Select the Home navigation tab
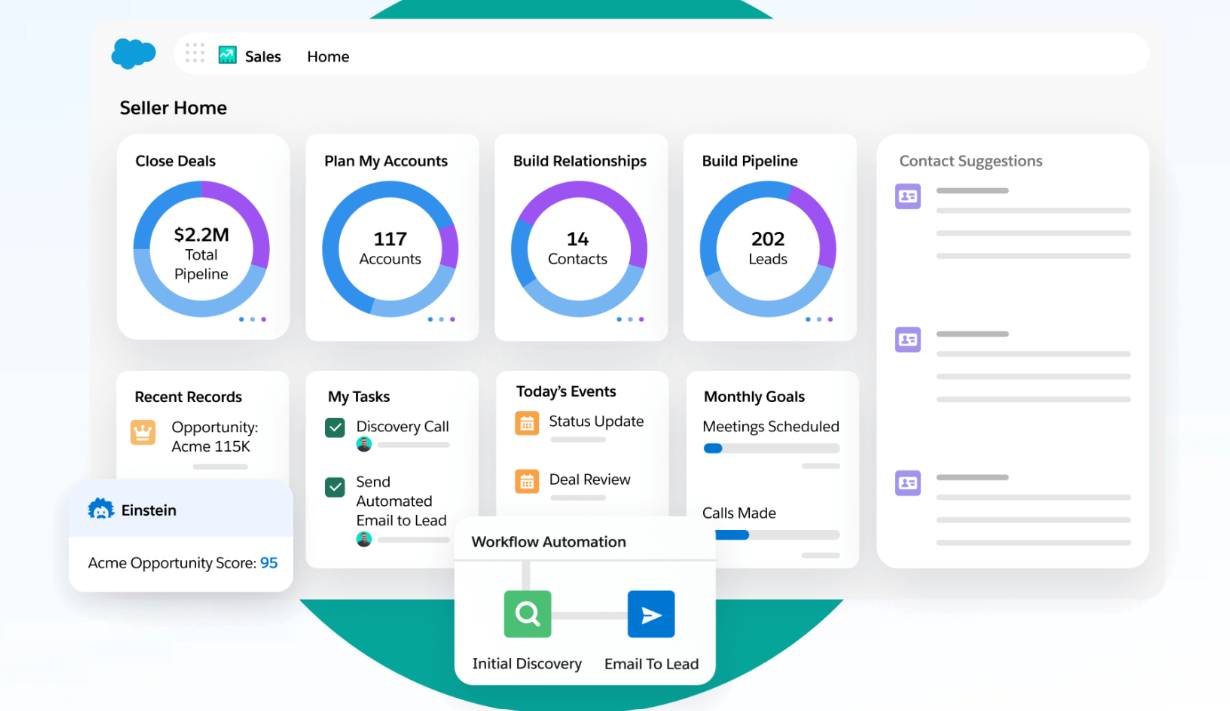 pos(328,56)
